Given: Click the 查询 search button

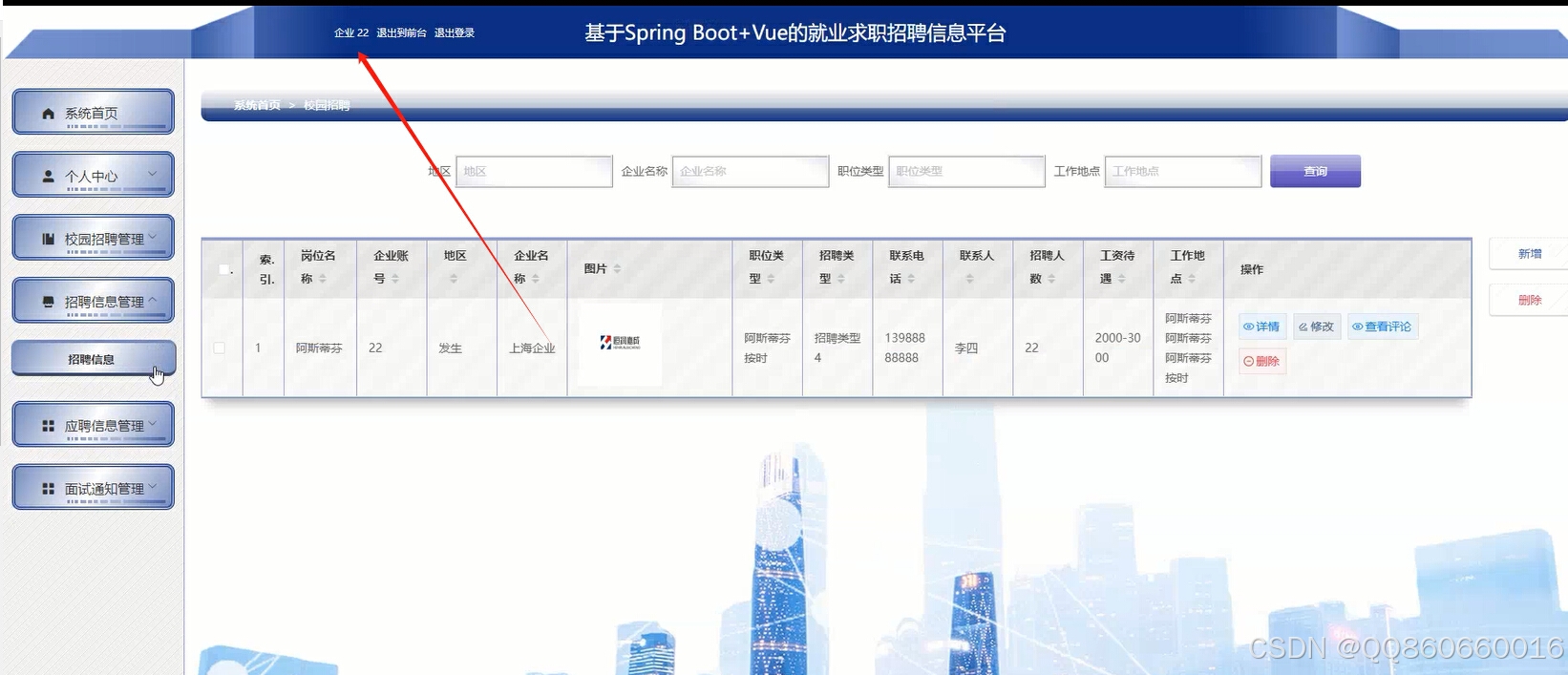Looking at the screenshot, I should (x=1315, y=171).
